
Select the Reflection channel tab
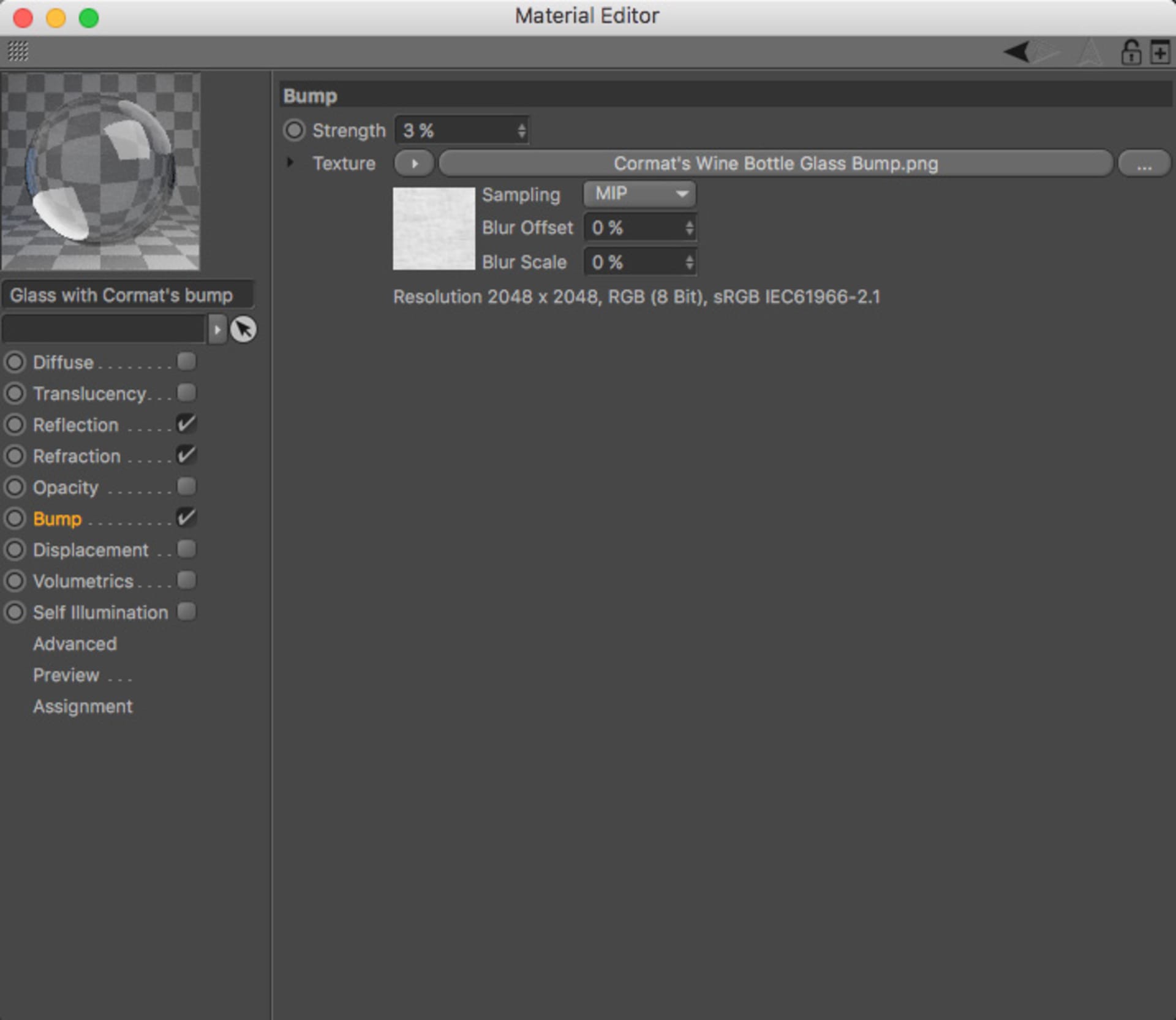(76, 425)
